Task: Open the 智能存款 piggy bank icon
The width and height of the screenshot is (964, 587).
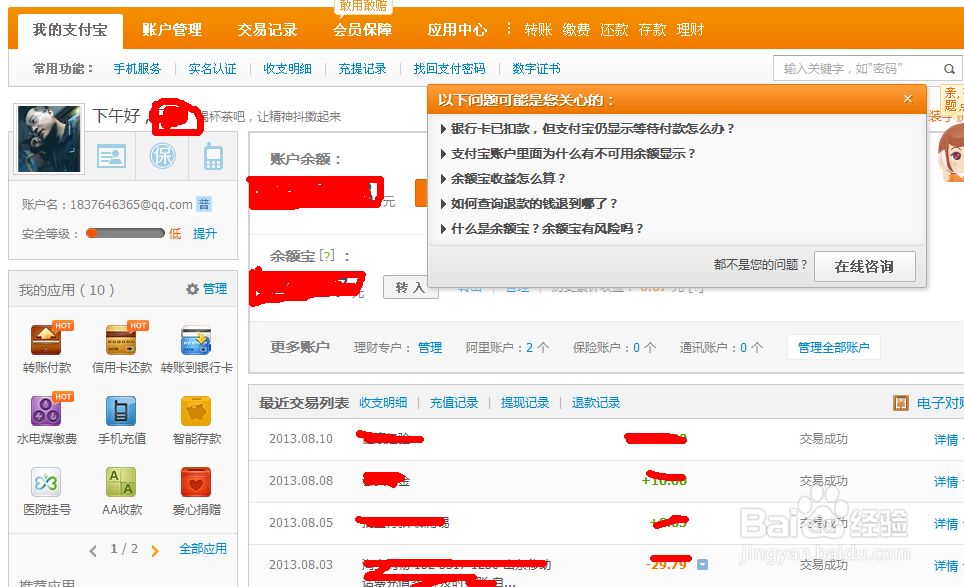Action: [196, 411]
